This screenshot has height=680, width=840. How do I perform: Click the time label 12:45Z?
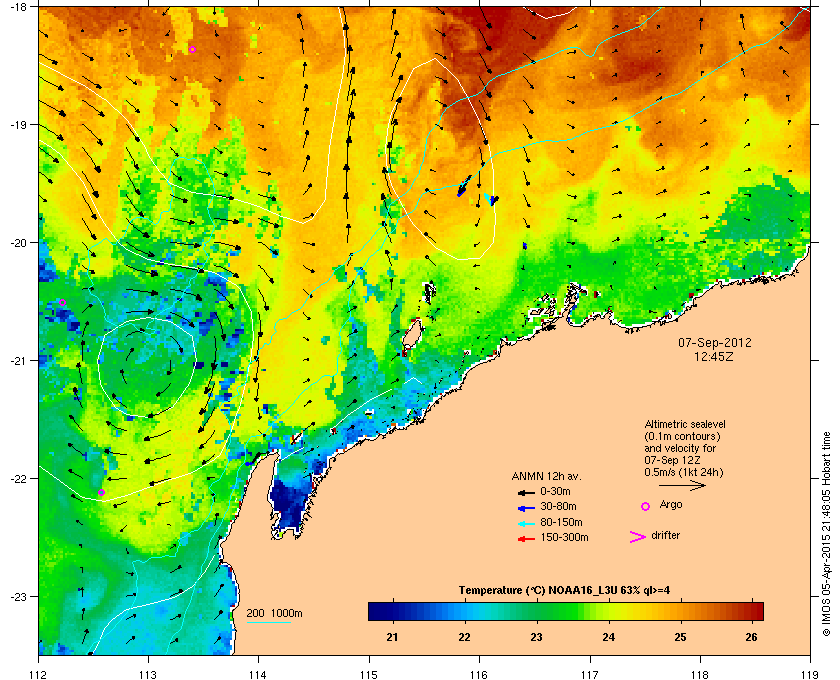pos(714,356)
